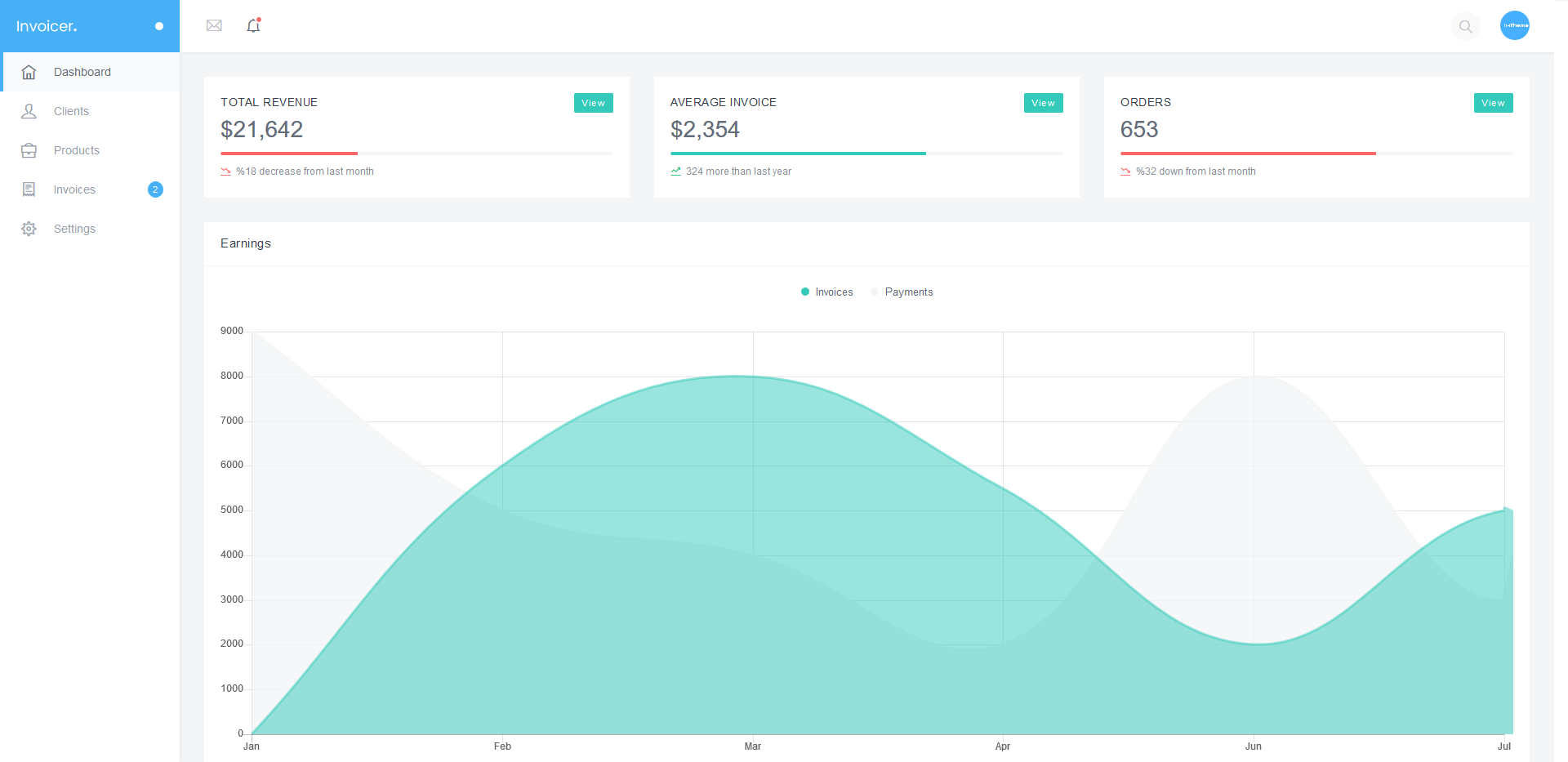This screenshot has width=1568, height=762.
Task: Click the Total Revenue red progress bar
Action: pyautogui.click(x=289, y=154)
